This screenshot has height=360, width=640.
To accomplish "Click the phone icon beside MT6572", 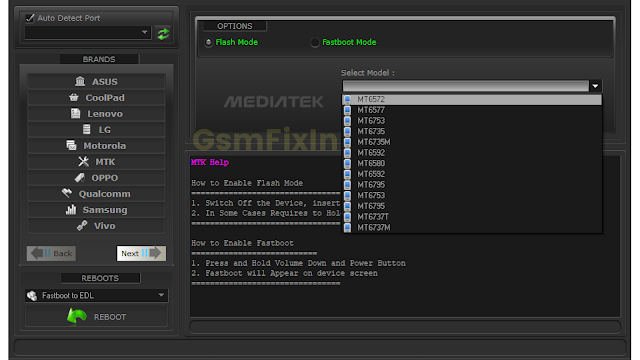I will pyautogui.click(x=347, y=99).
